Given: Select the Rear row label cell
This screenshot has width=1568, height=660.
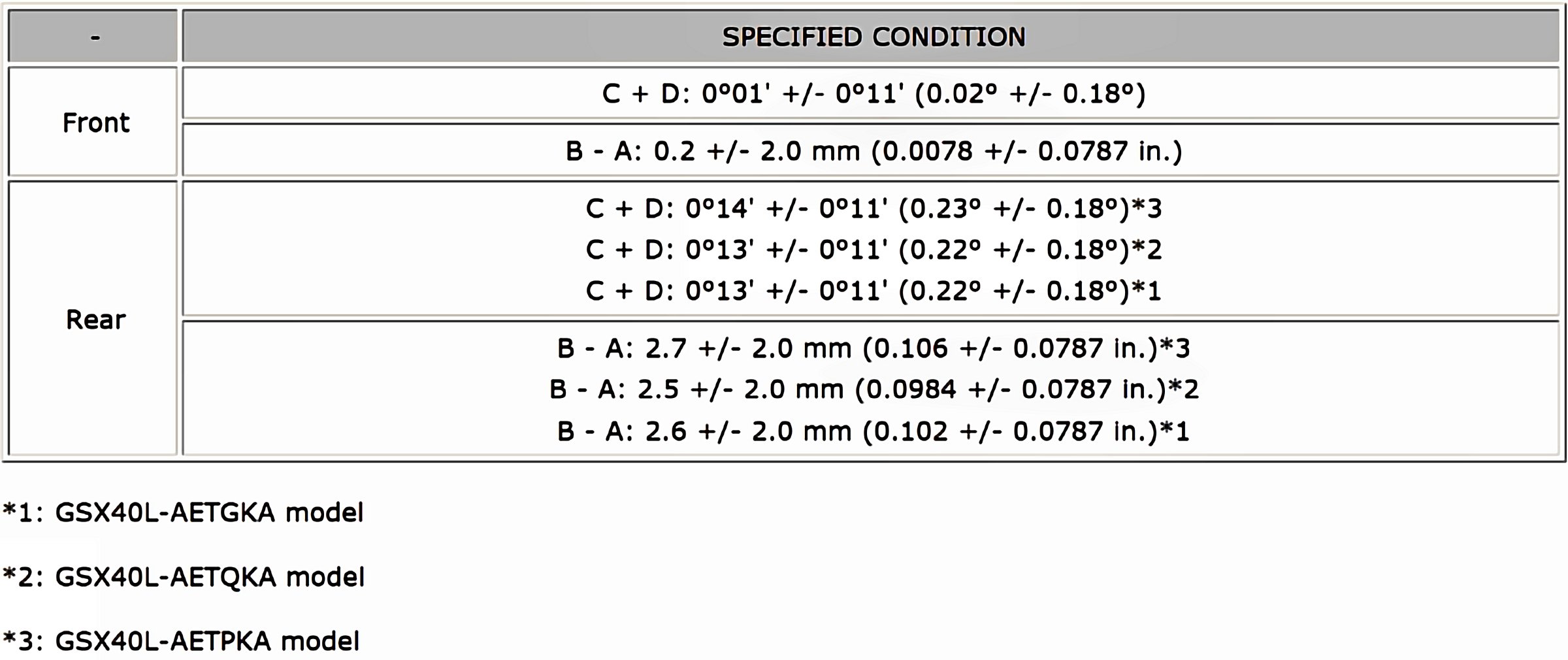Looking at the screenshot, I should pyautogui.click(x=95, y=320).
